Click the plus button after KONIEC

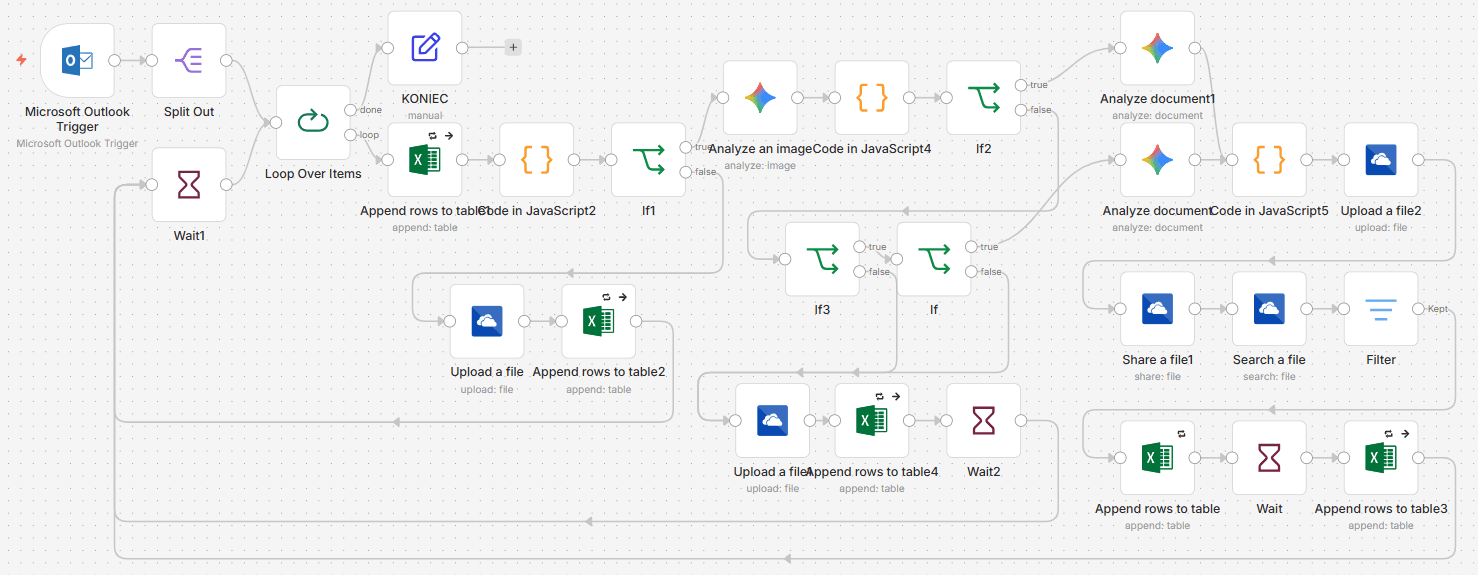[x=513, y=47]
